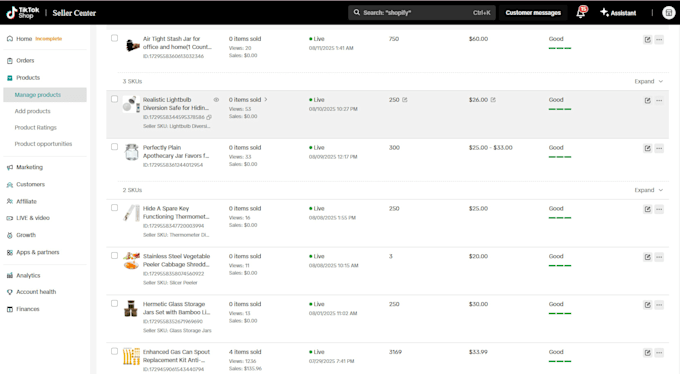The height and width of the screenshot is (374, 680).
Task: Click the Marketing megaphone icon
Action: [10, 167]
